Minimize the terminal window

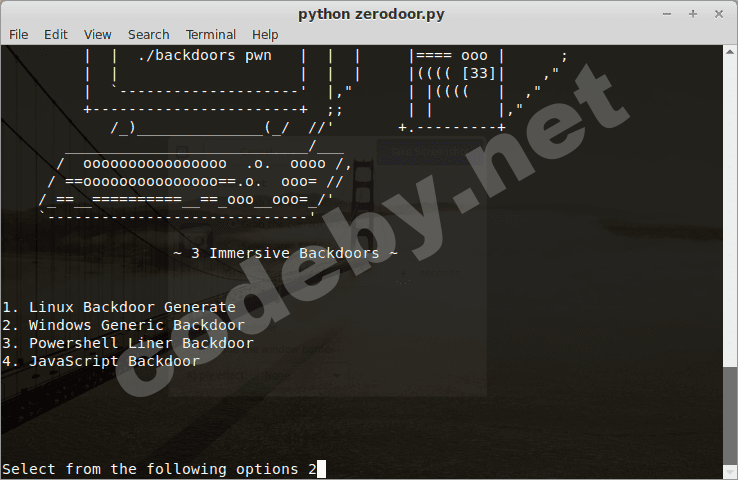click(x=669, y=13)
